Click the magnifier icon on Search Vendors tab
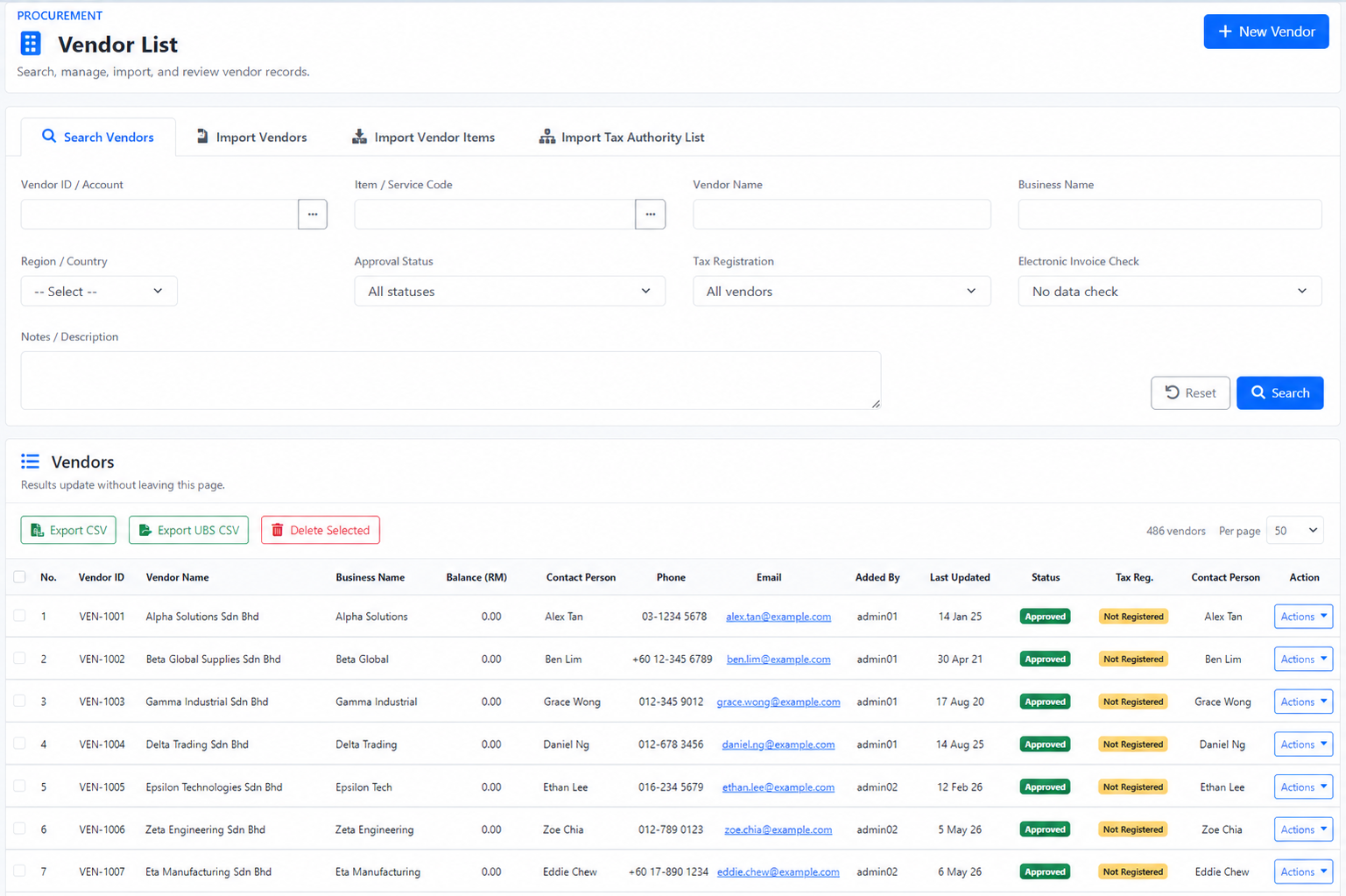The width and height of the screenshot is (1346, 896). tap(49, 136)
